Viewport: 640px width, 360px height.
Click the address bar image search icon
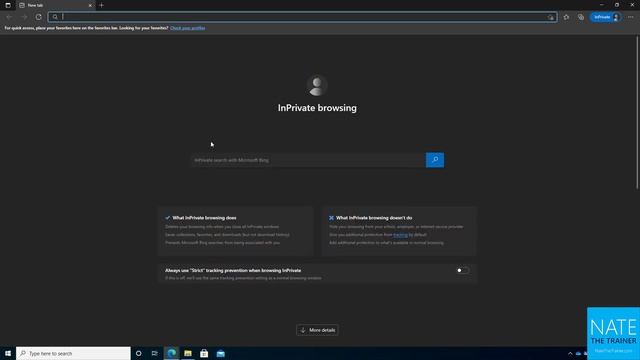point(551,17)
